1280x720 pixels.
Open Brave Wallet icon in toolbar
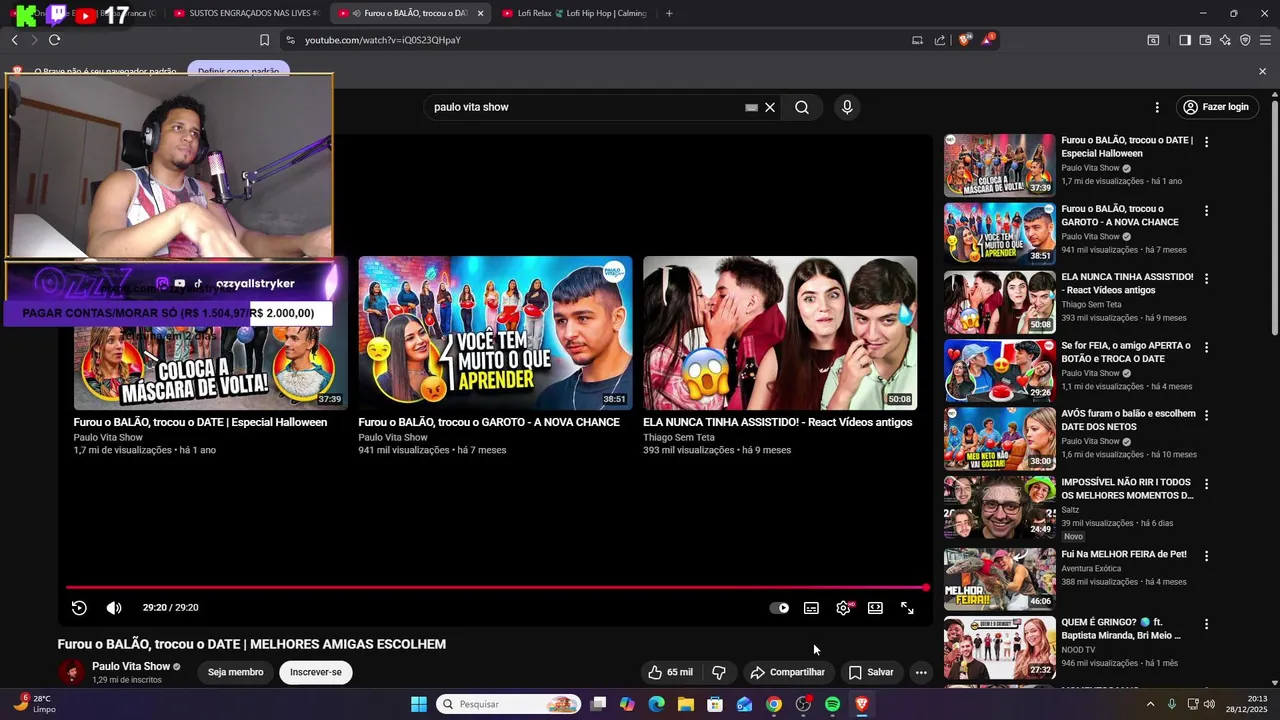click(x=1205, y=40)
